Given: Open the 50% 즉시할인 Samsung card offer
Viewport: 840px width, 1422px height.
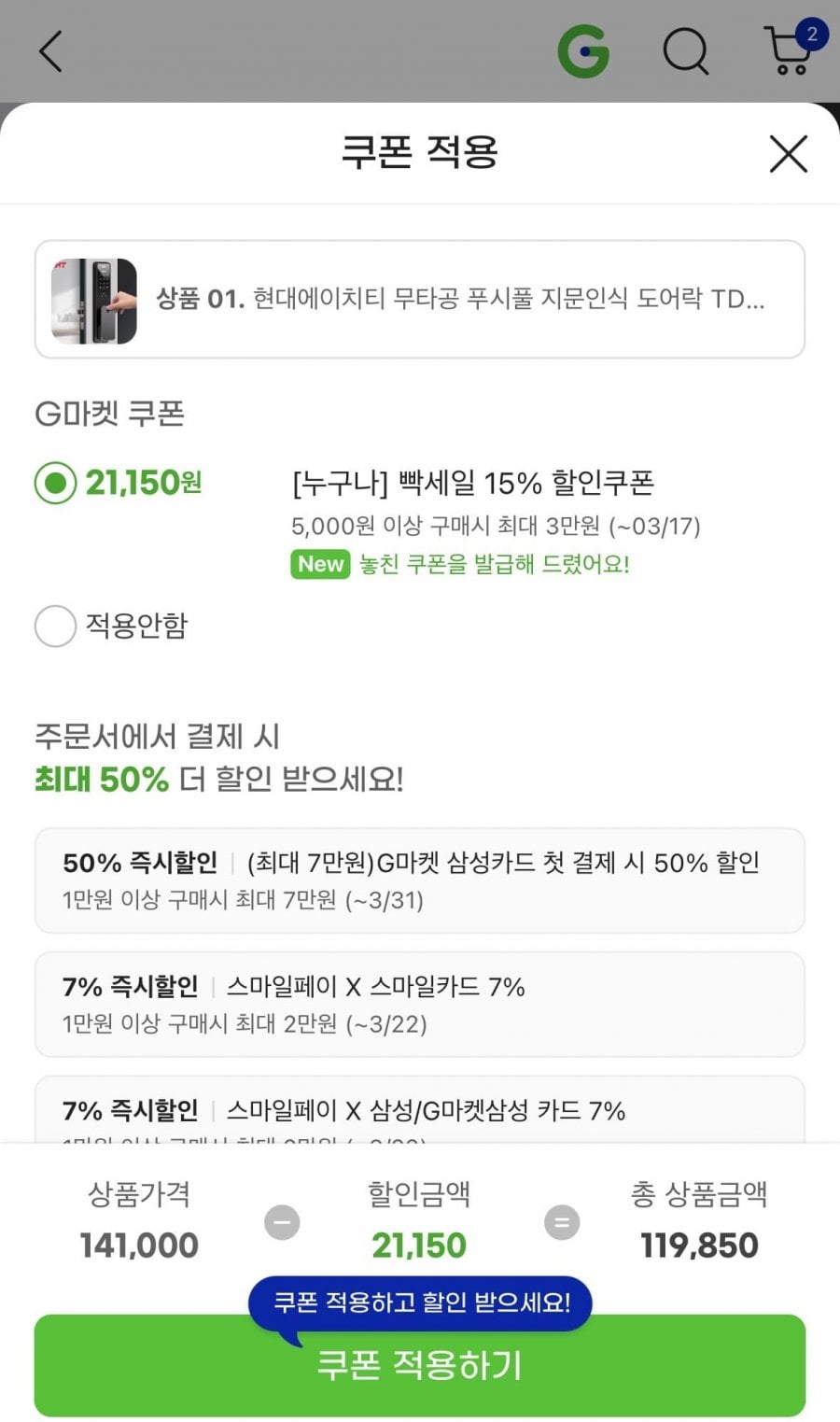Looking at the screenshot, I should click(x=419, y=880).
